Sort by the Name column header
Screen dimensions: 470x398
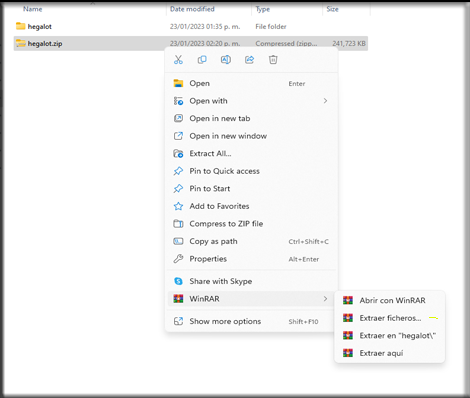pyautogui.click(x=33, y=9)
